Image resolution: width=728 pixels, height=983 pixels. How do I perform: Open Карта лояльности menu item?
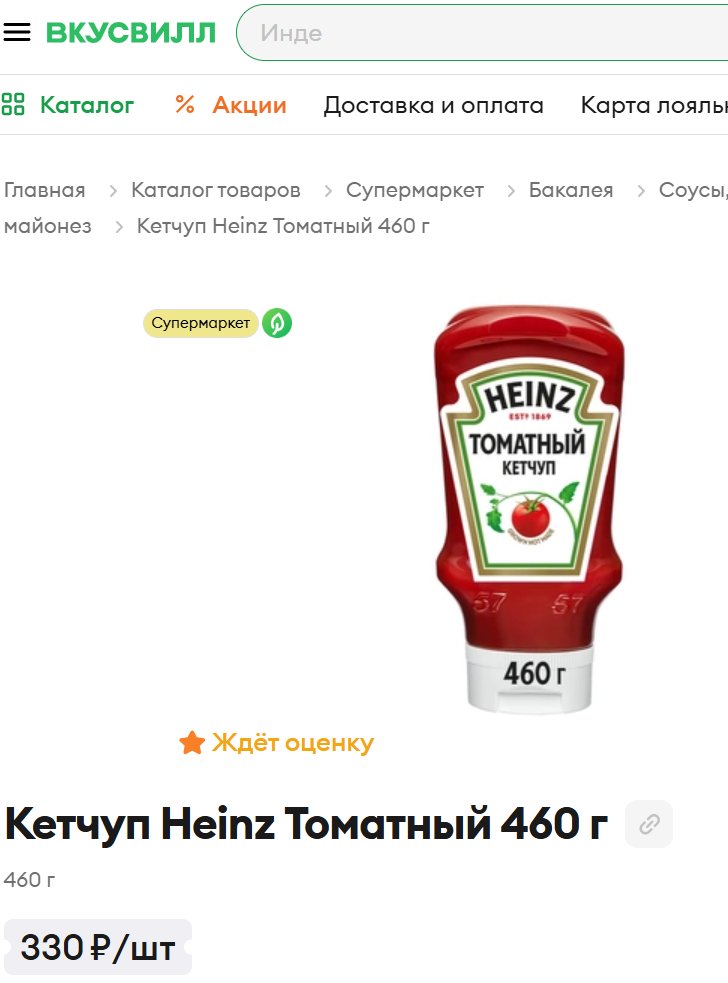point(654,105)
